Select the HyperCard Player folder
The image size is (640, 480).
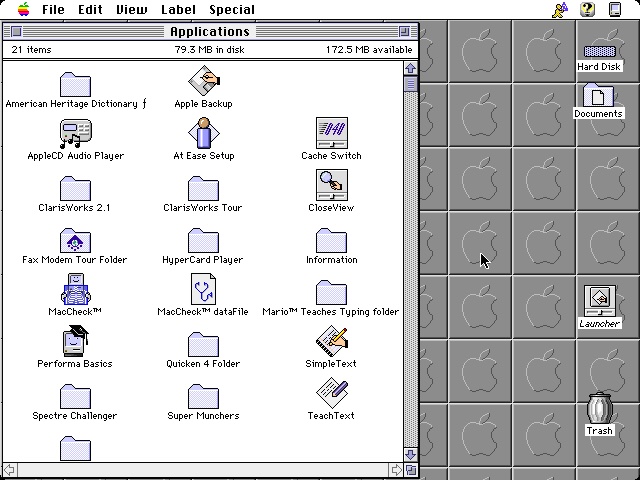(203, 240)
